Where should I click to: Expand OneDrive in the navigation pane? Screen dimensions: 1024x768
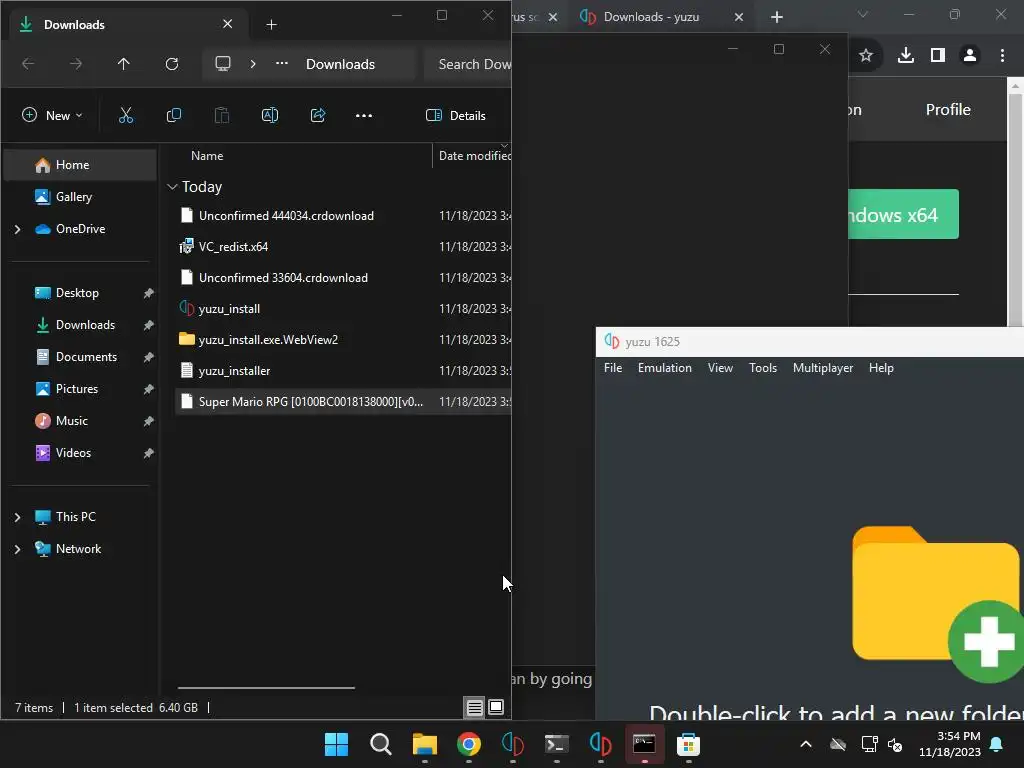click(x=18, y=229)
